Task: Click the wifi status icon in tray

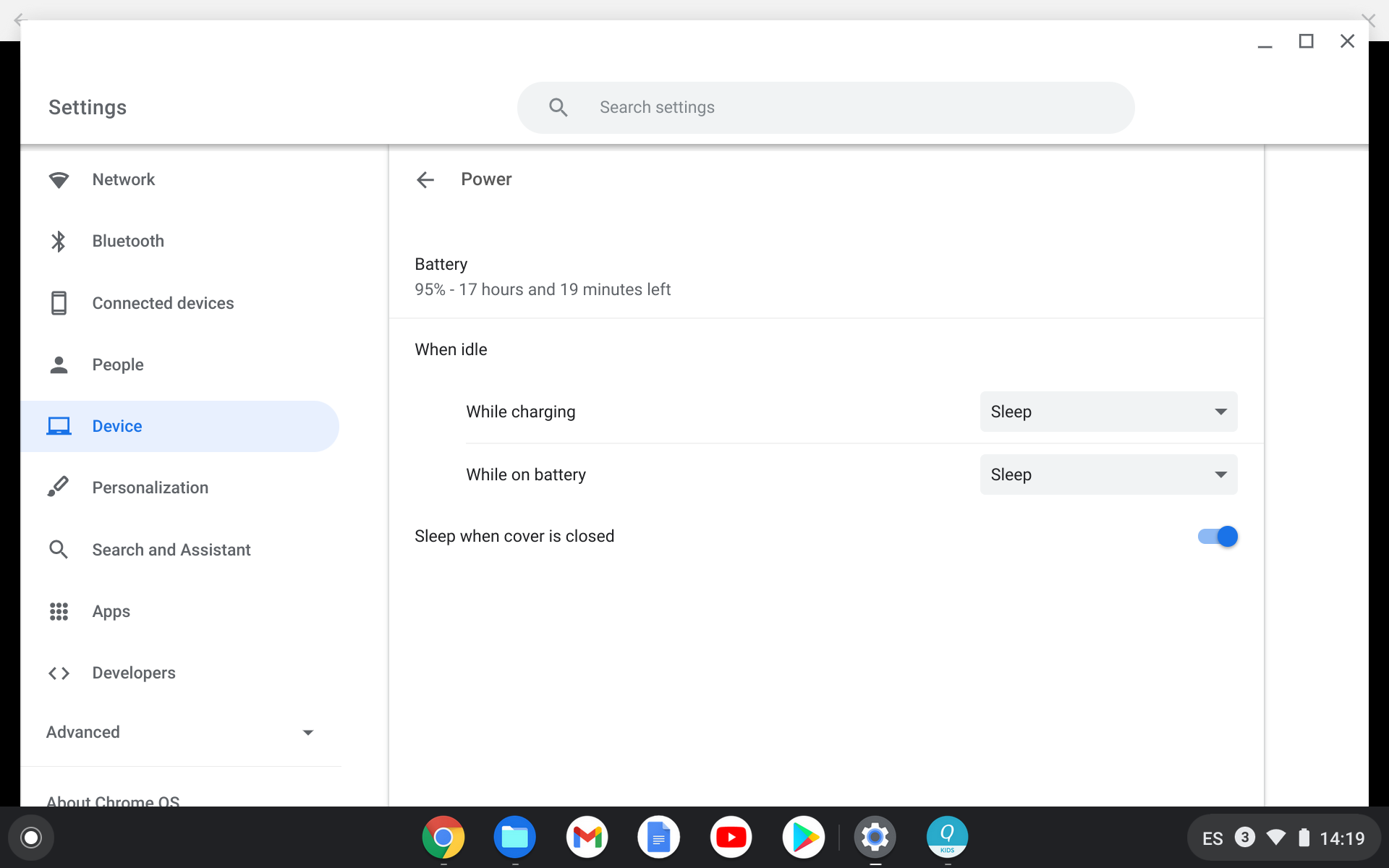Action: [1276, 838]
